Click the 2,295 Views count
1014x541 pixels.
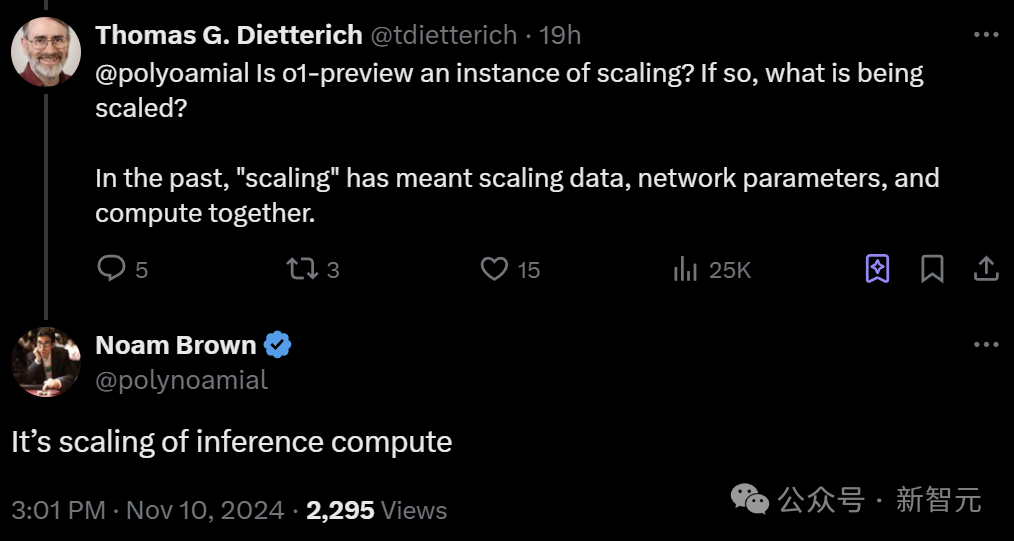point(376,510)
